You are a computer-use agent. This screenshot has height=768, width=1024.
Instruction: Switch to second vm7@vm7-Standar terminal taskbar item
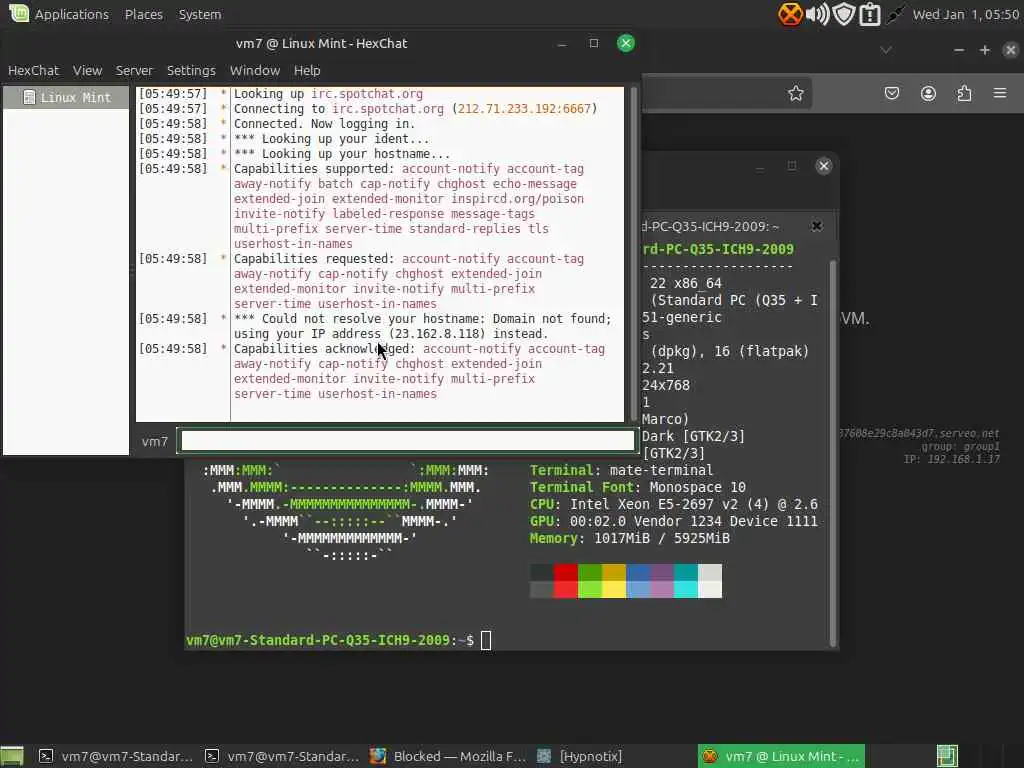click(x=281, y=756)
